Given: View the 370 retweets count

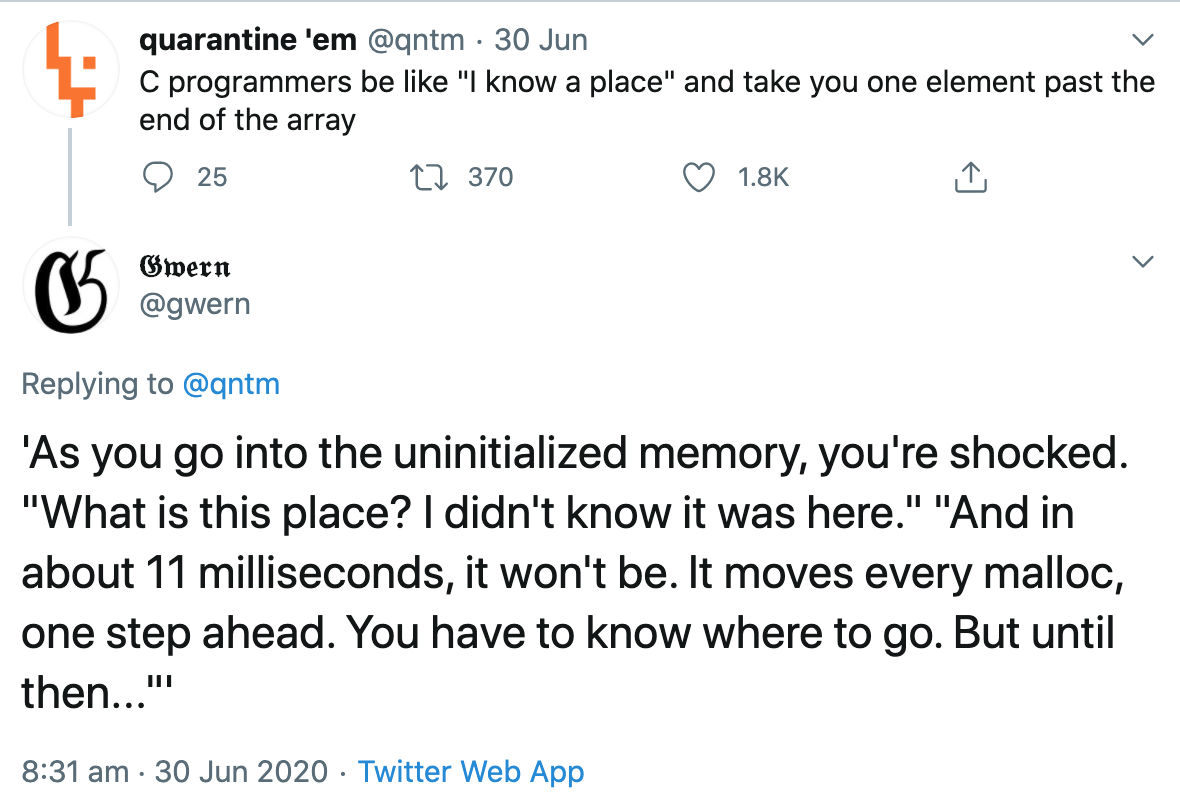Looking at the screenshot, I should point(490,178).
